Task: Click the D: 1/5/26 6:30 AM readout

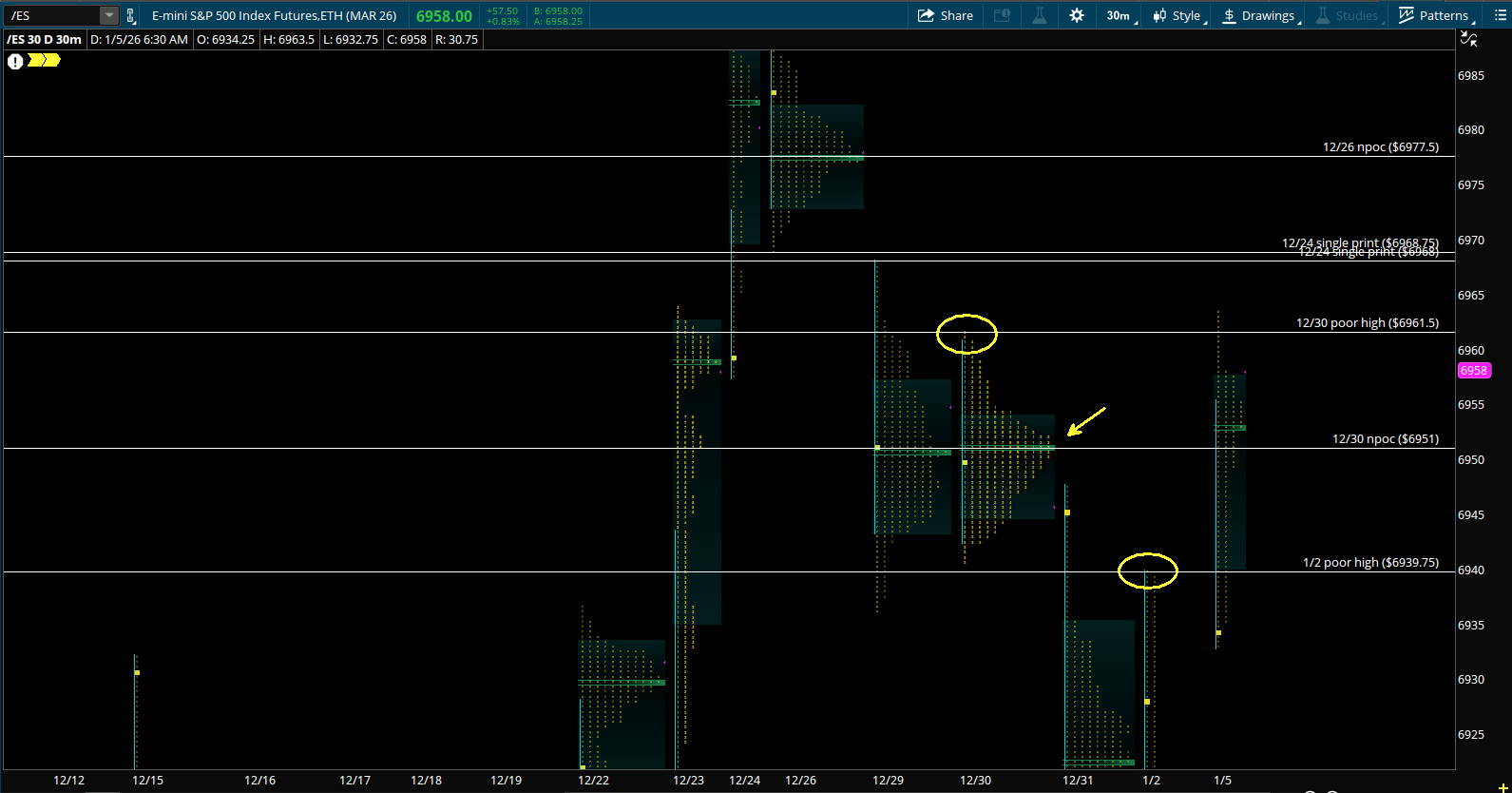Action: [x=140, y=39]
